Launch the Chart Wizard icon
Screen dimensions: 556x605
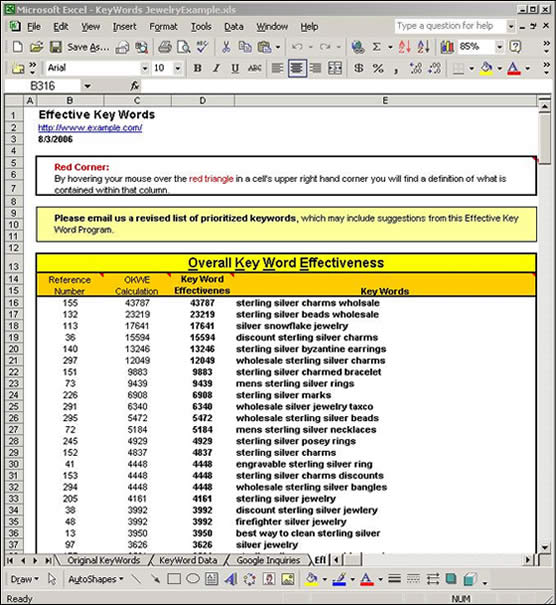(447, 47)
